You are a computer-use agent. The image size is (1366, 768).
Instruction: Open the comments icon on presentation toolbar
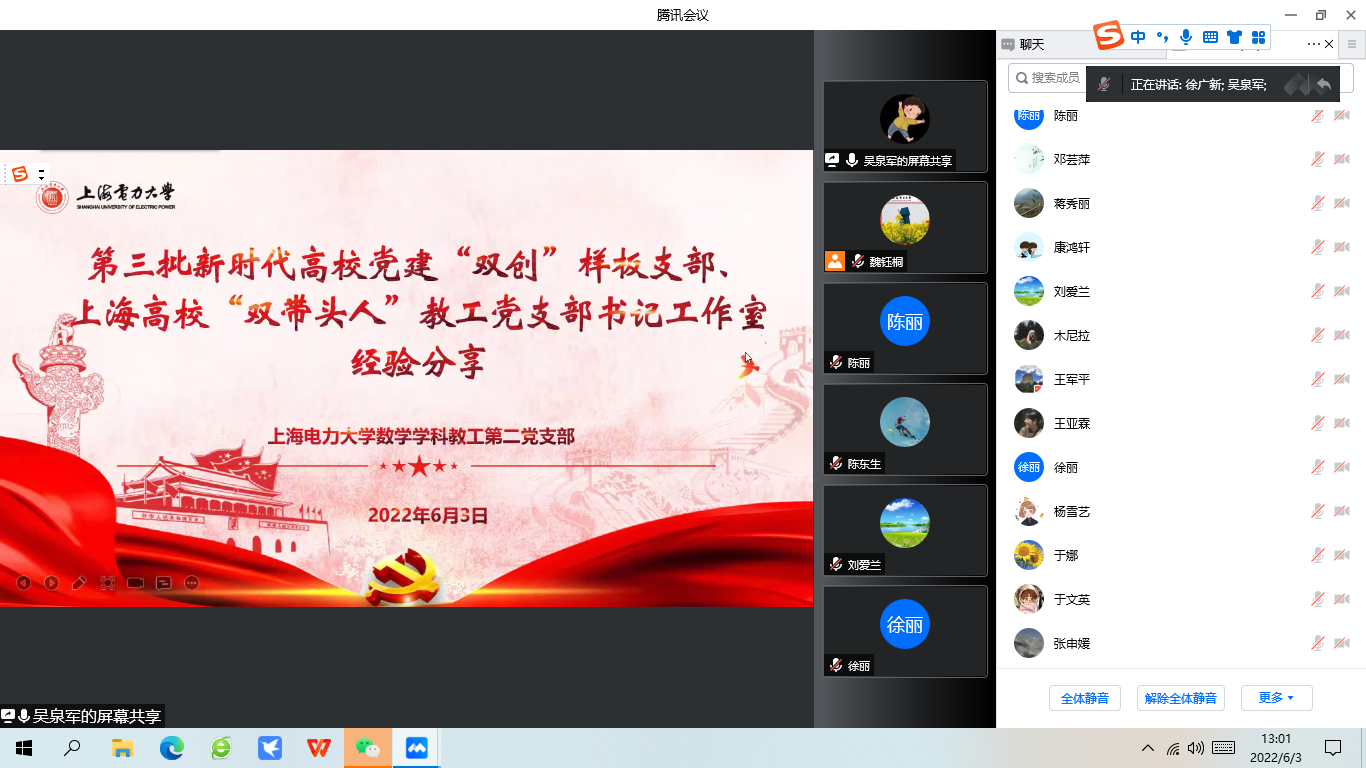pyautogui.click(x=164, y=583)
